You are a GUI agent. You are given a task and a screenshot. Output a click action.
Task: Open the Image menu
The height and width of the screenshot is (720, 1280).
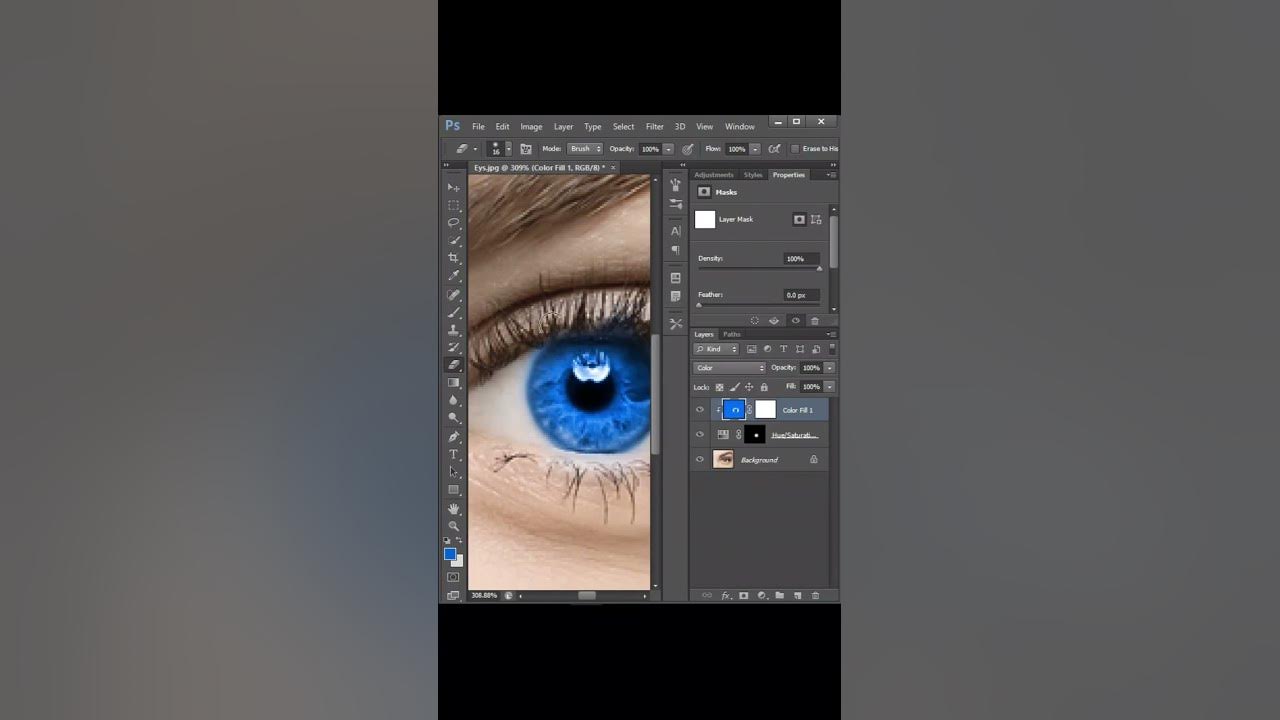[x=531, y=127]
